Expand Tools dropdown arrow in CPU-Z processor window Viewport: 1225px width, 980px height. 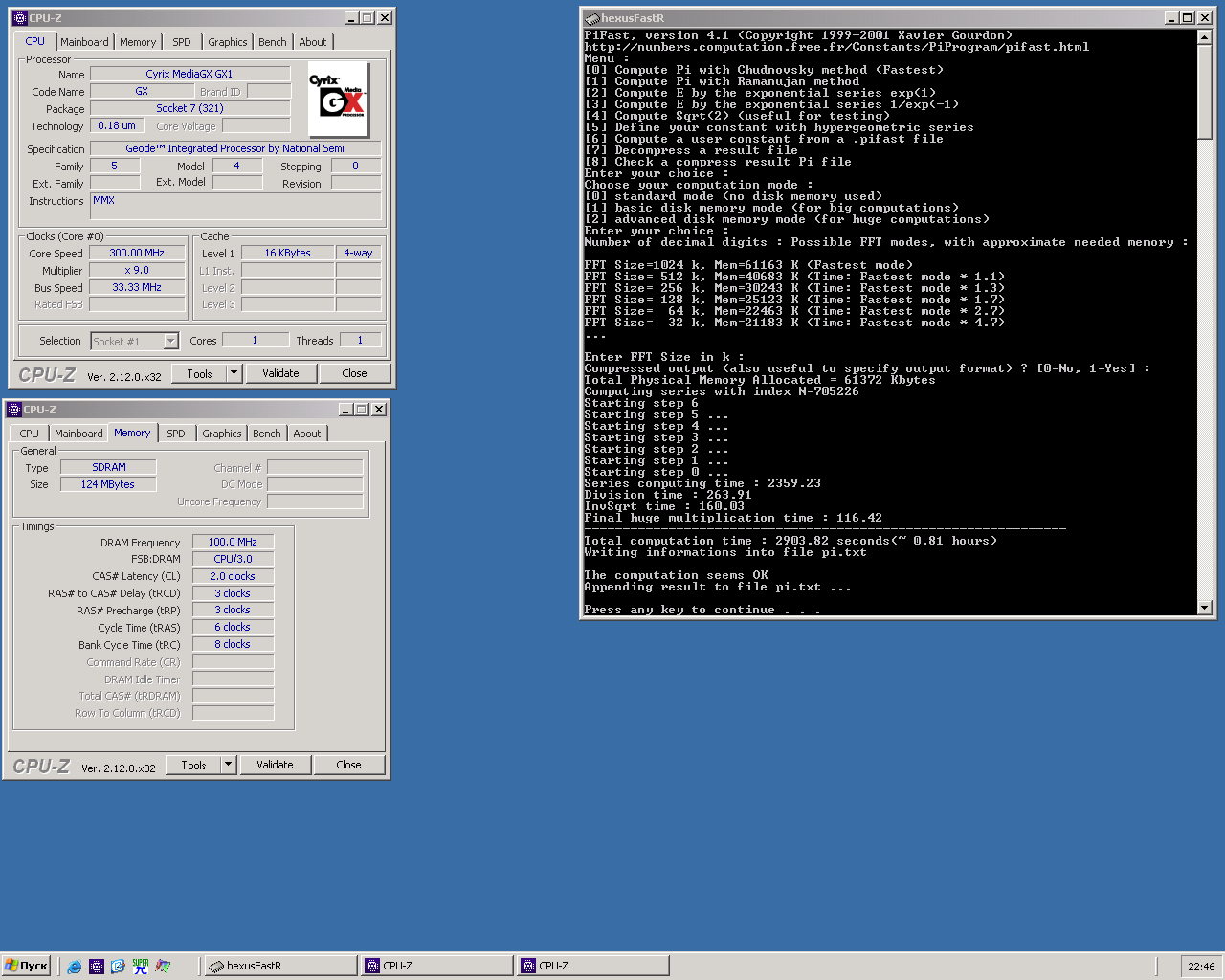pyautogui.click(x=234, y=374)
